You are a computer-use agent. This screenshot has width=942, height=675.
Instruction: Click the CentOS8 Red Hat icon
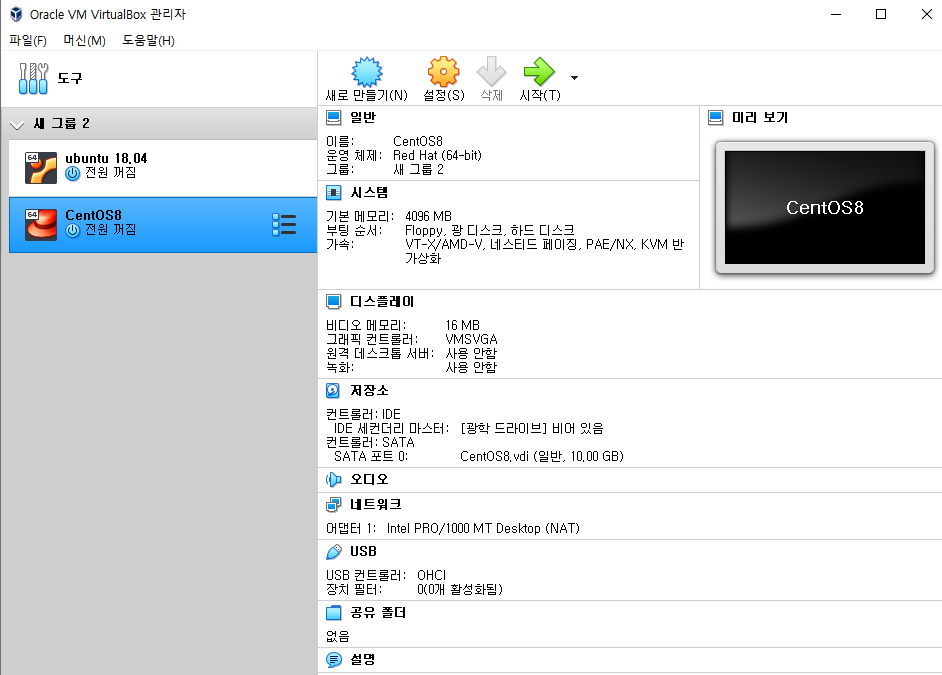point(41,225)
